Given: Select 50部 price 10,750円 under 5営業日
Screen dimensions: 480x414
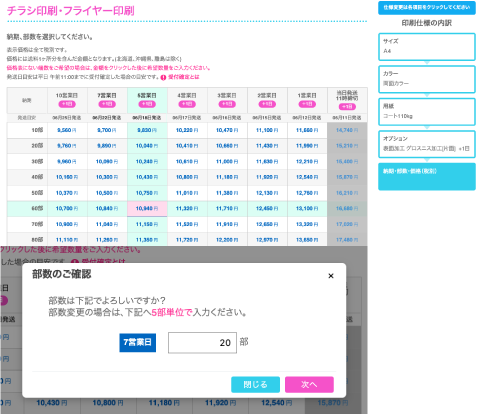Looking at the screenshot, I should (x=147, y=193).
